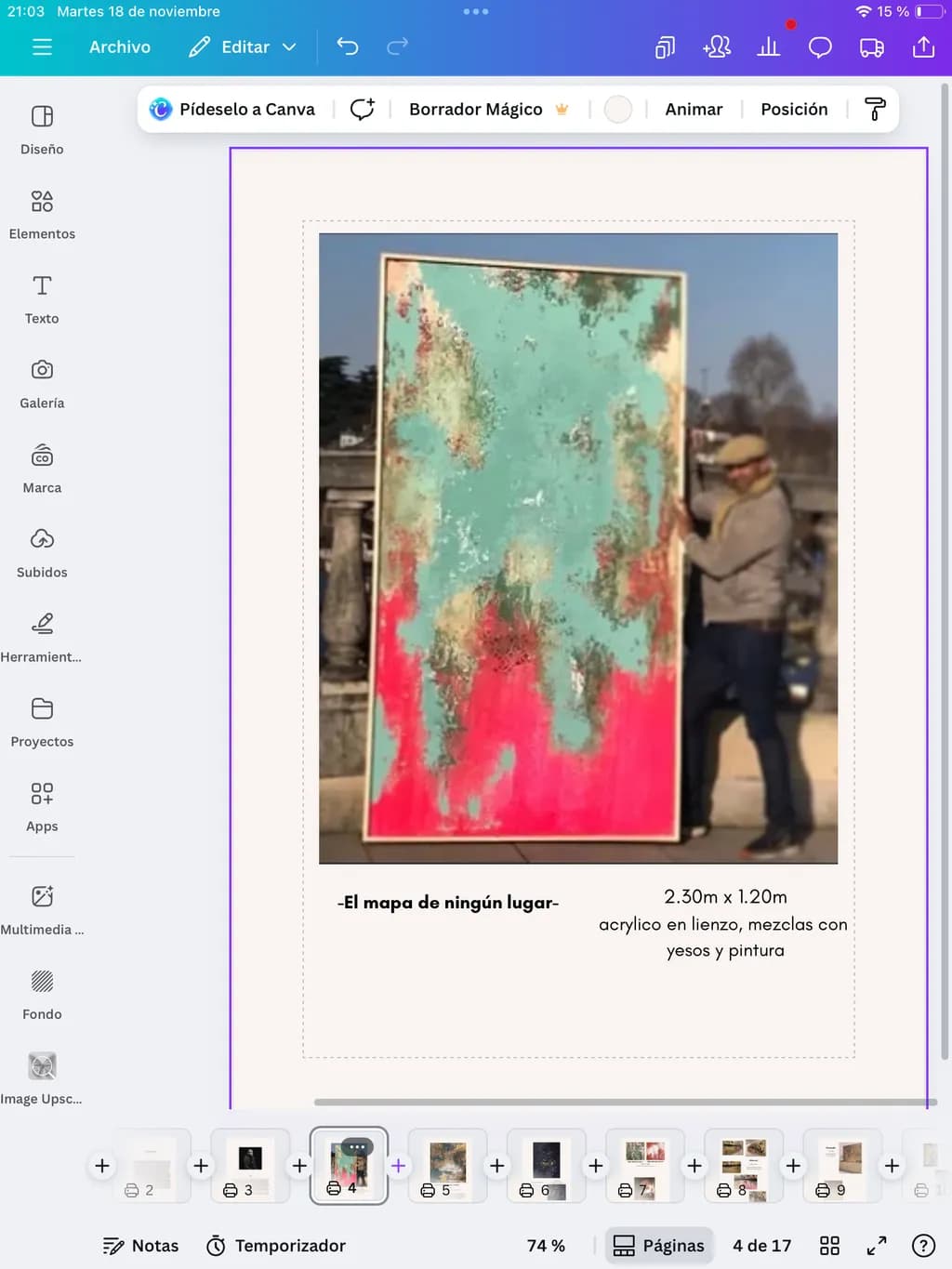Select the background color swatch
The image size is (952, 1269).
618,109
